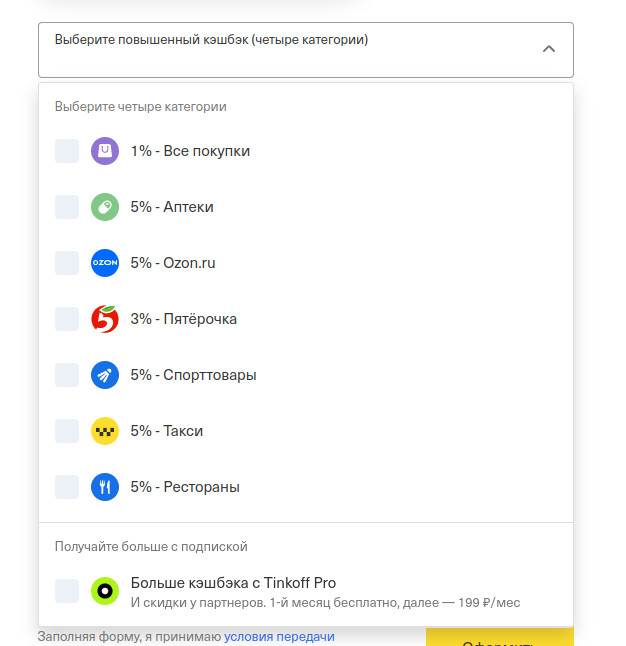Open the условия передачи link
This screenshot has height=646, width=626.
coord(279,637)
